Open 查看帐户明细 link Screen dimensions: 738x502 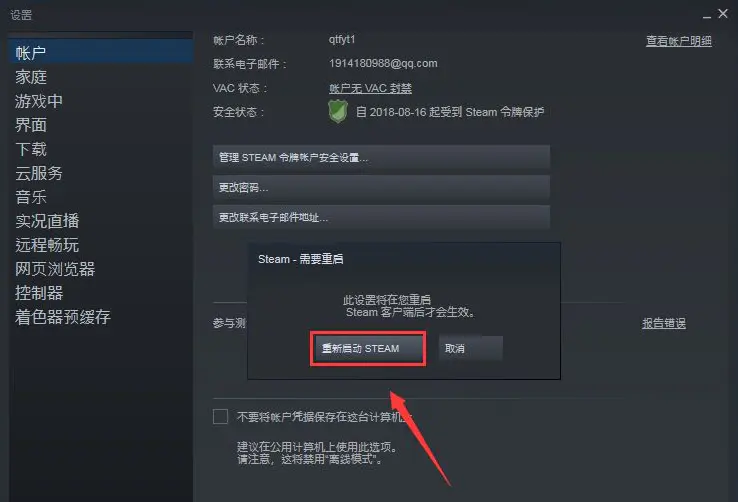[678, 41]
